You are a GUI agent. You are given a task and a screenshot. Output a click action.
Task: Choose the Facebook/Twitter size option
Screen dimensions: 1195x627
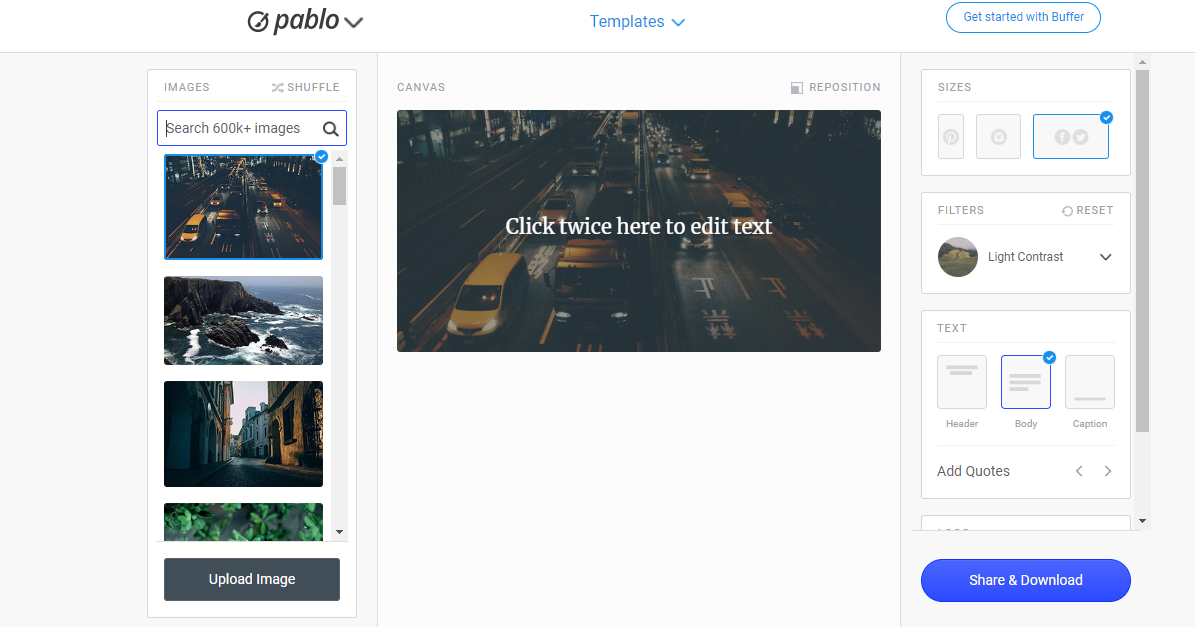click(x=1070, y=136)
